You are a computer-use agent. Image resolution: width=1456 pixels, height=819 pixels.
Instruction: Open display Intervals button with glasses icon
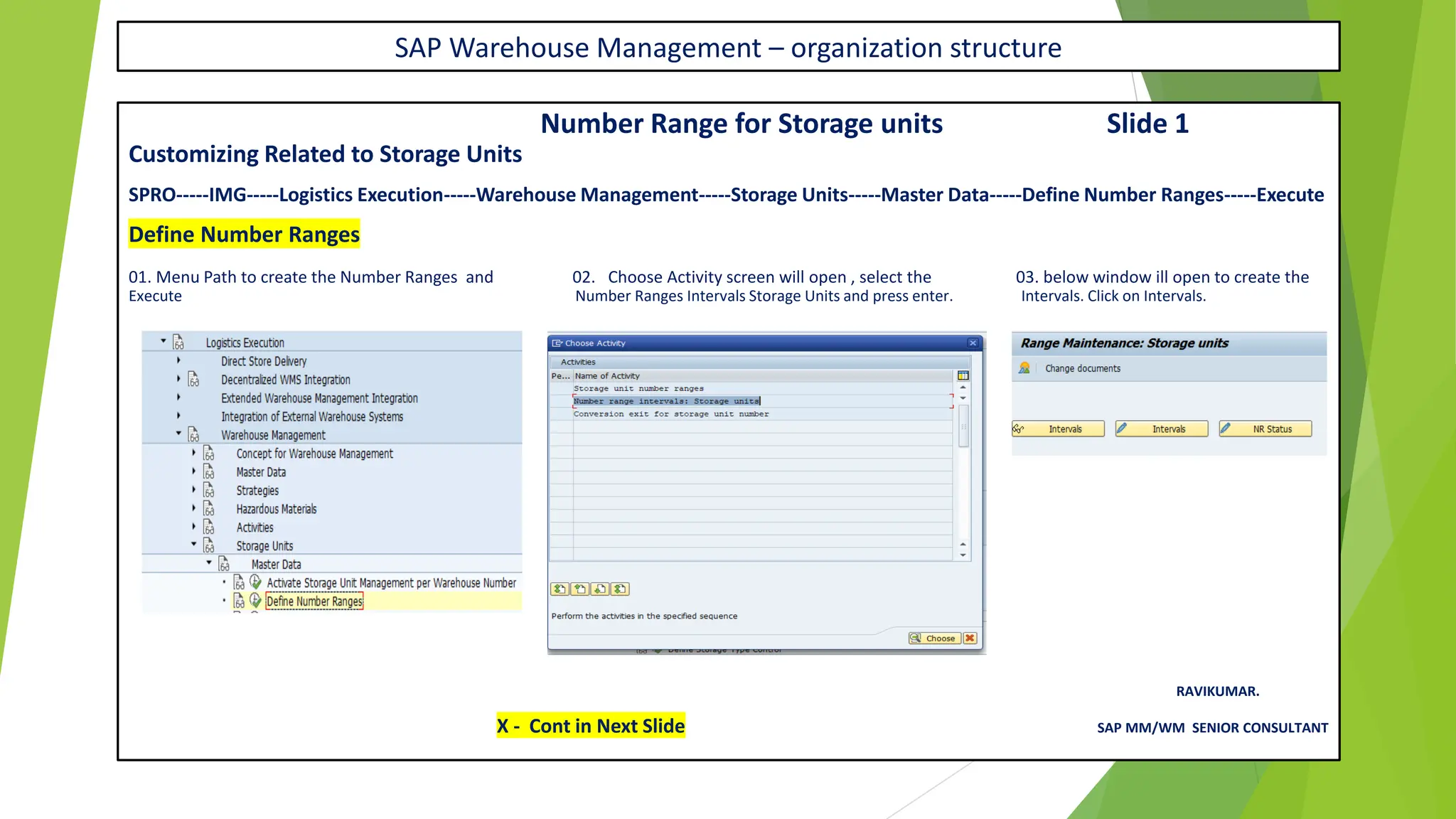pyautogui.click(x=1059, y=429)
